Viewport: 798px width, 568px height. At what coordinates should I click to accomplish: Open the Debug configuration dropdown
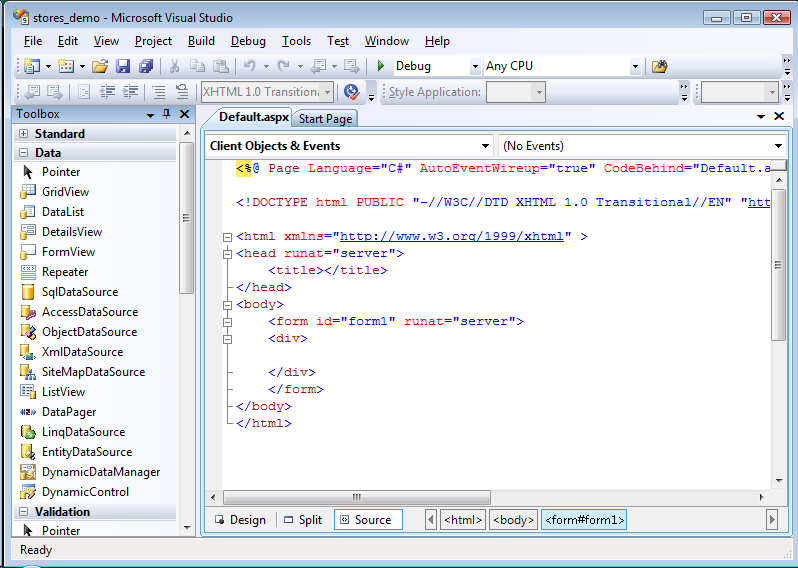click(475, 66)
